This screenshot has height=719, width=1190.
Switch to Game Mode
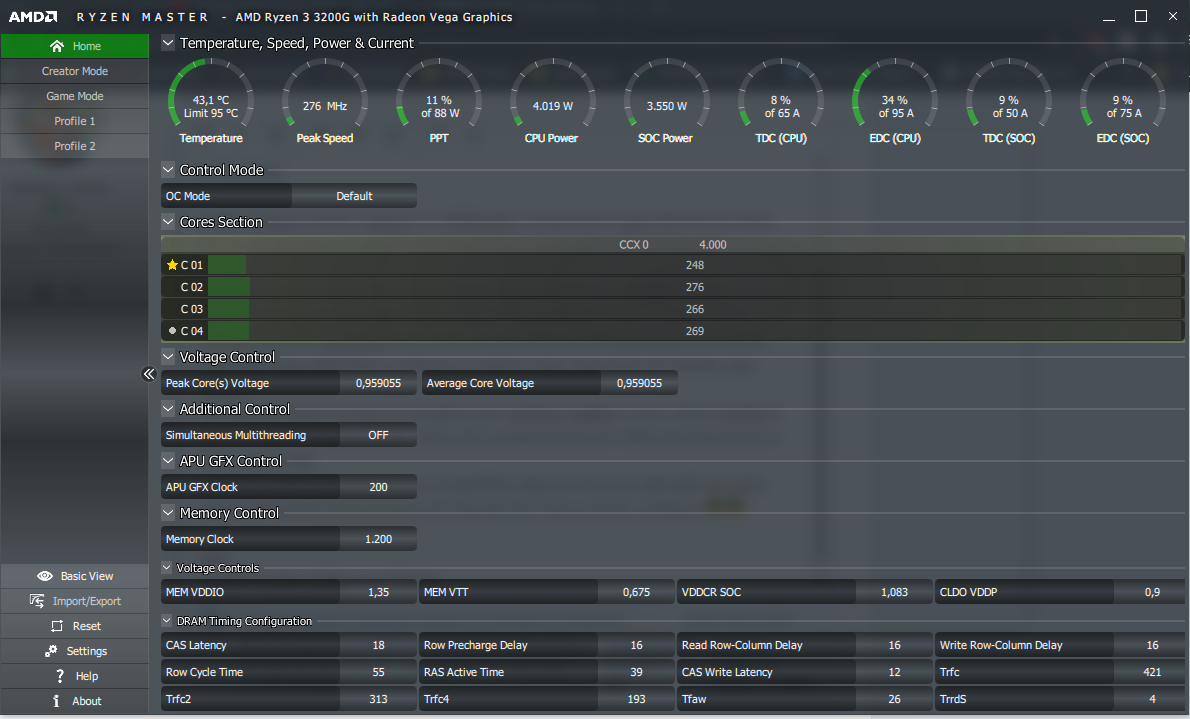75,96
